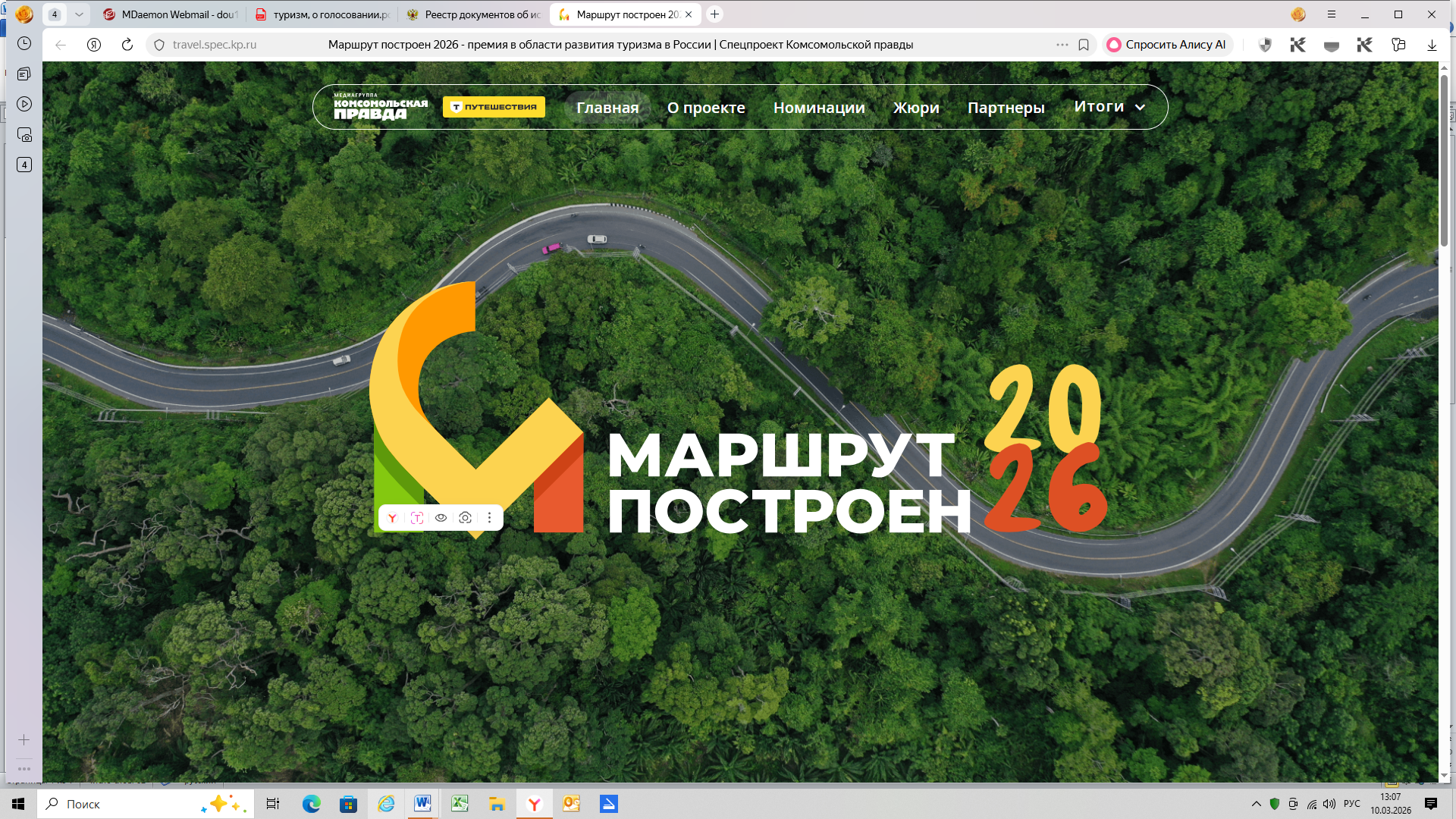
Task: Go to the Жюри section
Action: tap(915, 108)
